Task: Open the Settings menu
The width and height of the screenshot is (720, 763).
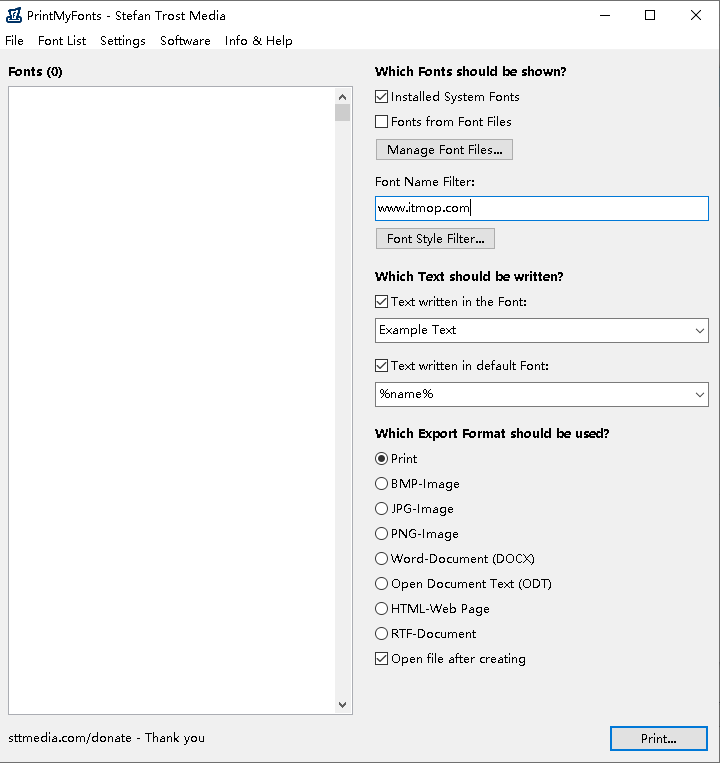Action: 122,41
